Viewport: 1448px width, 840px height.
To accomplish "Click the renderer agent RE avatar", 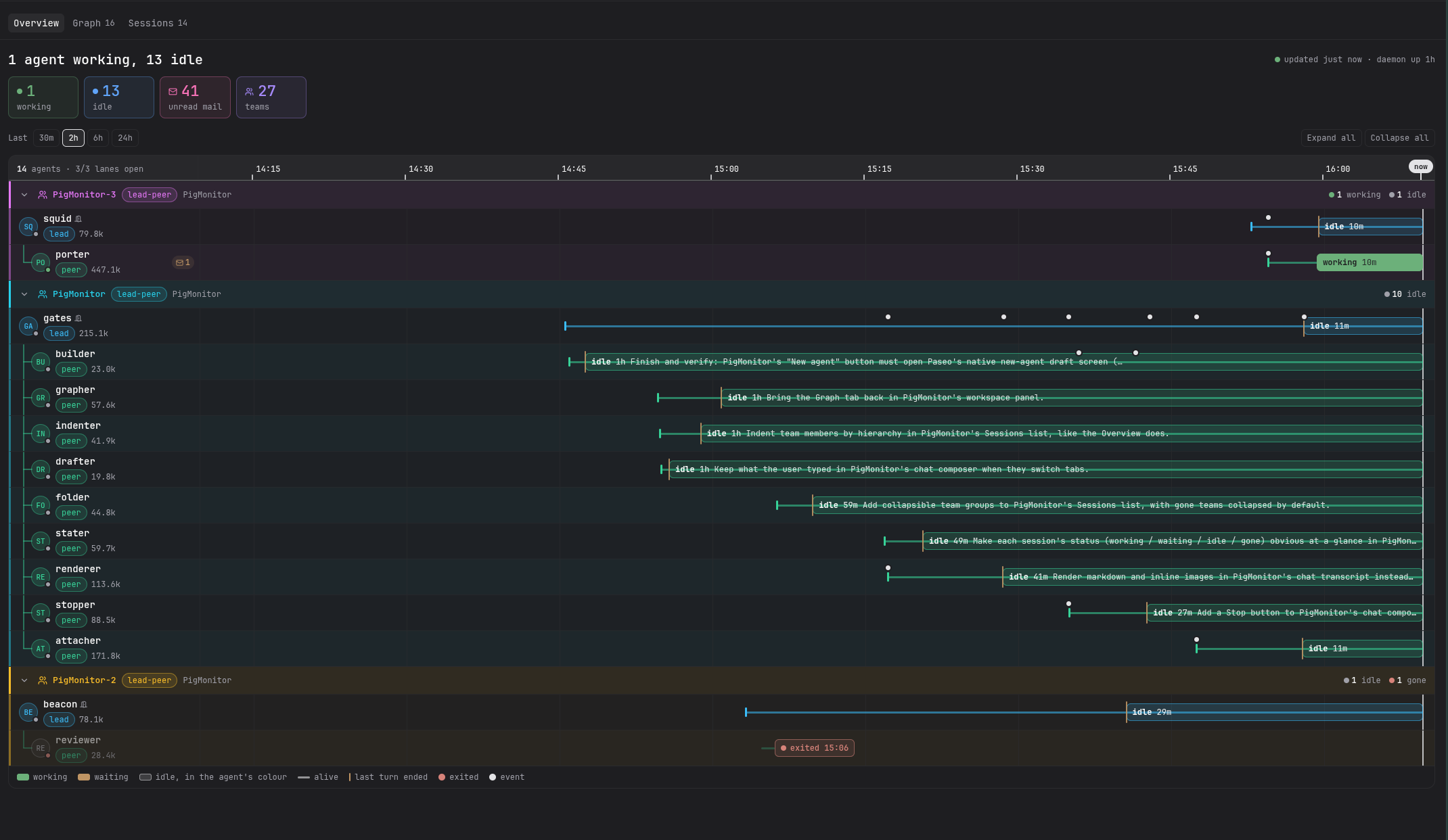I will point(41,577).
